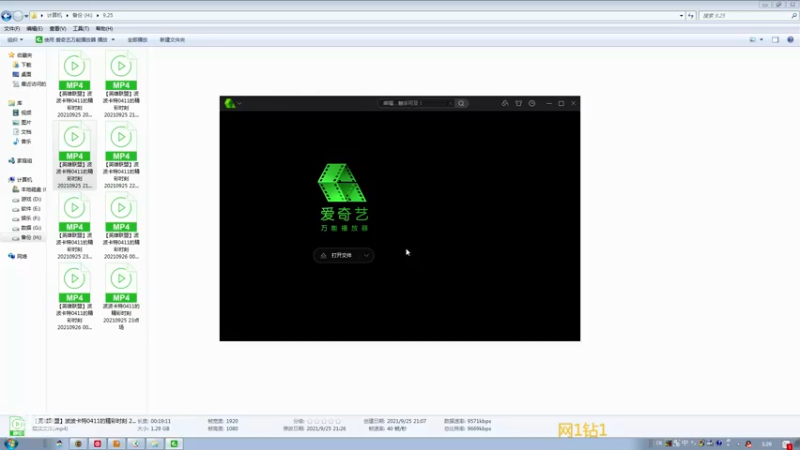Select MP4 file dated 20210925 20...

click(x=74, y=84)
